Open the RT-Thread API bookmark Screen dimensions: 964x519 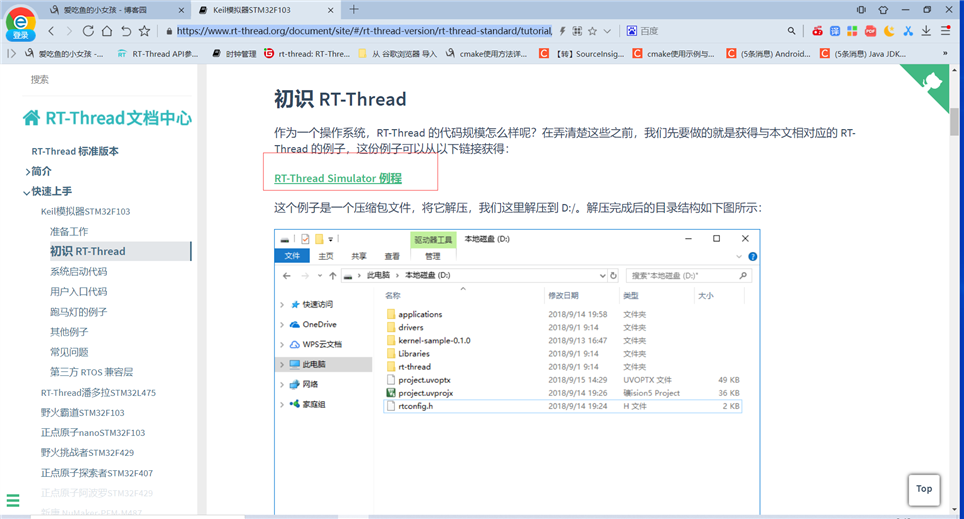tap(158, 53)
